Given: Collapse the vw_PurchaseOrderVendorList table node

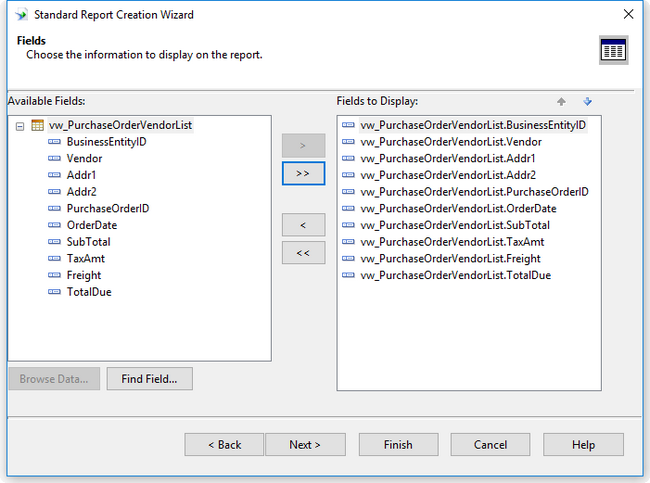Looking at the screenshot, I should pyautogui.click(x=20, y=126).
